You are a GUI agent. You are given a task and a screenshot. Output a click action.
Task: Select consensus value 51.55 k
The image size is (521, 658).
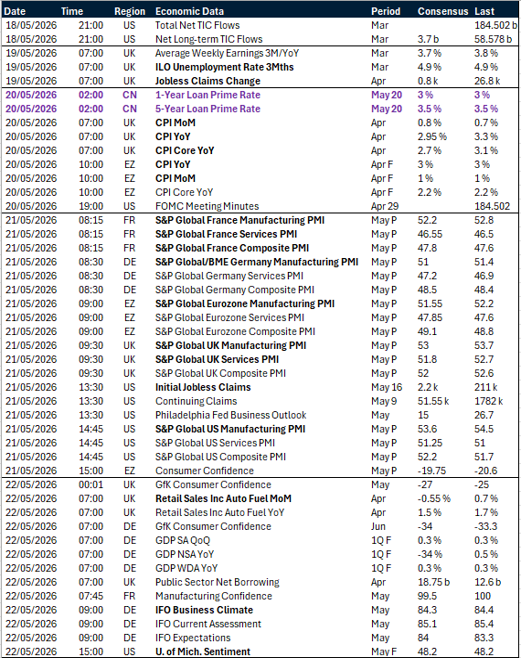tap(433, 401)
